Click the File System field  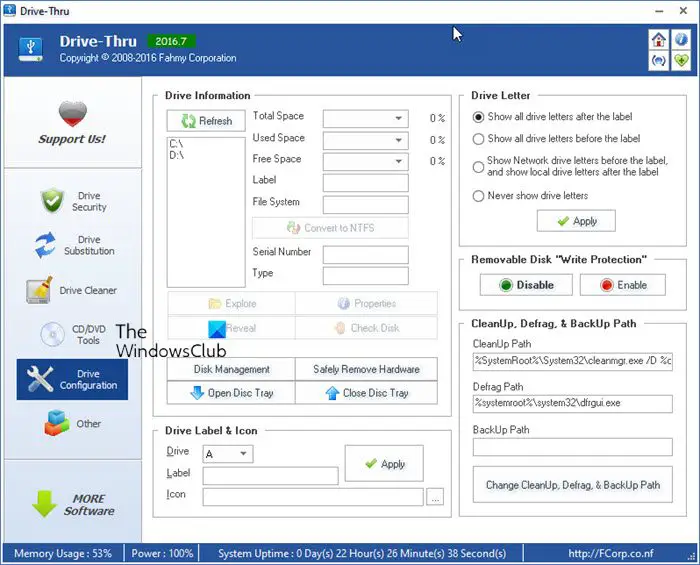366,205
